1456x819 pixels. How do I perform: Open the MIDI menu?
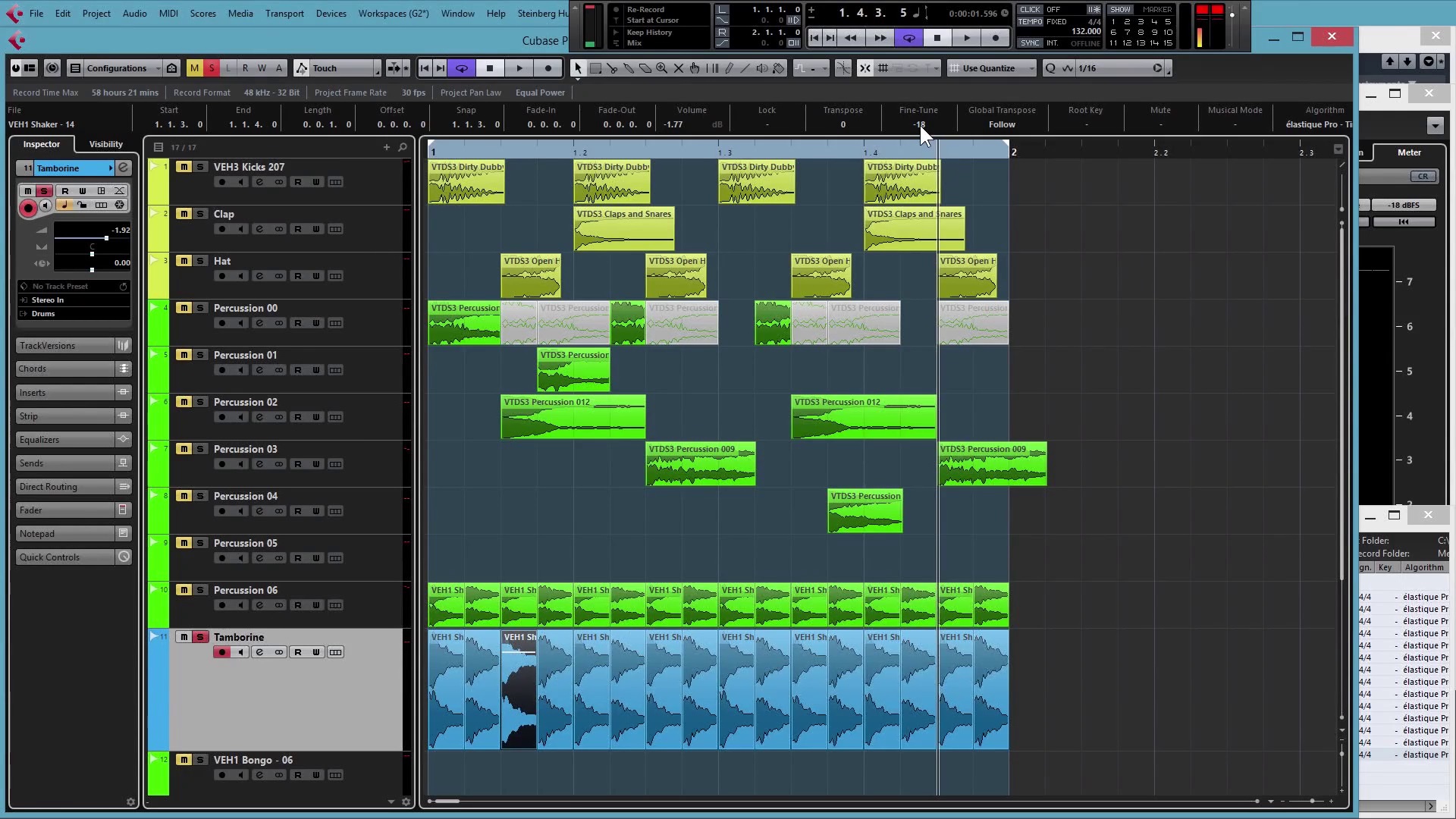[168, 13]
